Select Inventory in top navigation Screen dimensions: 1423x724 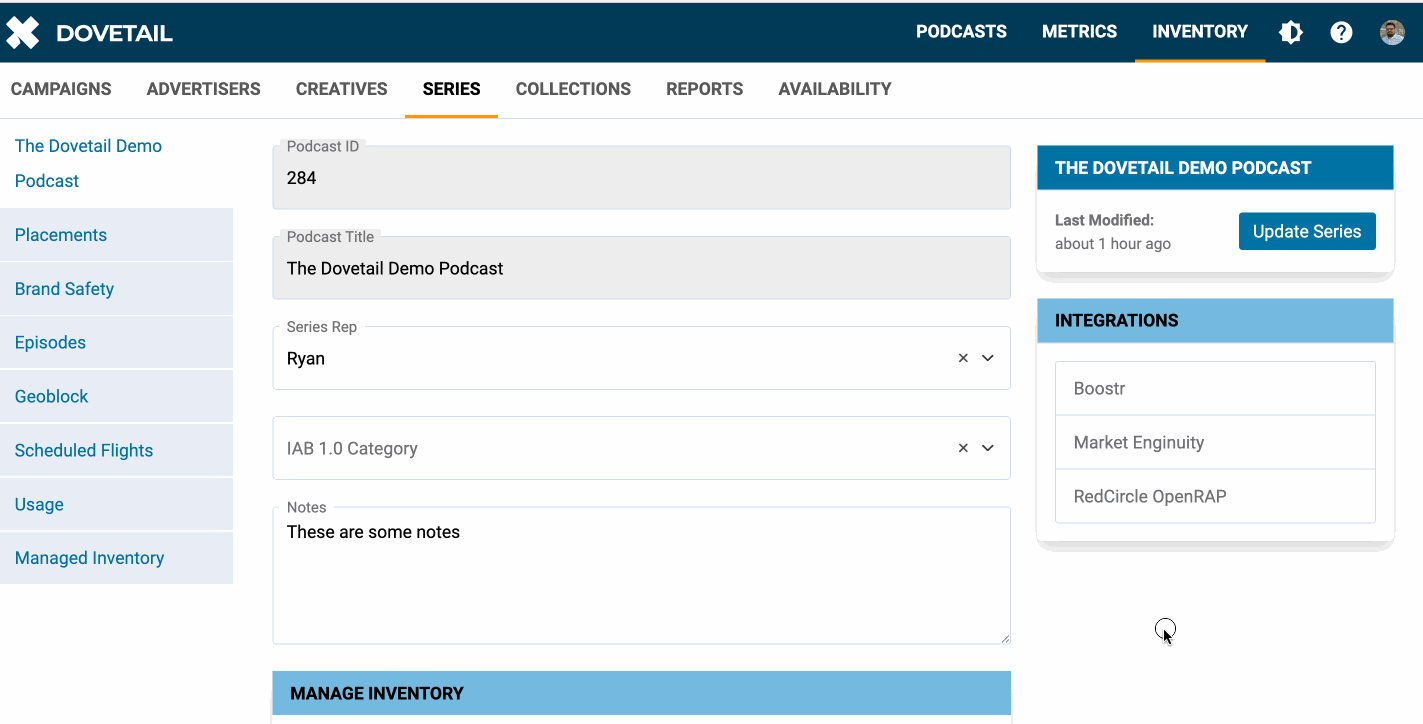[1200, 32]
